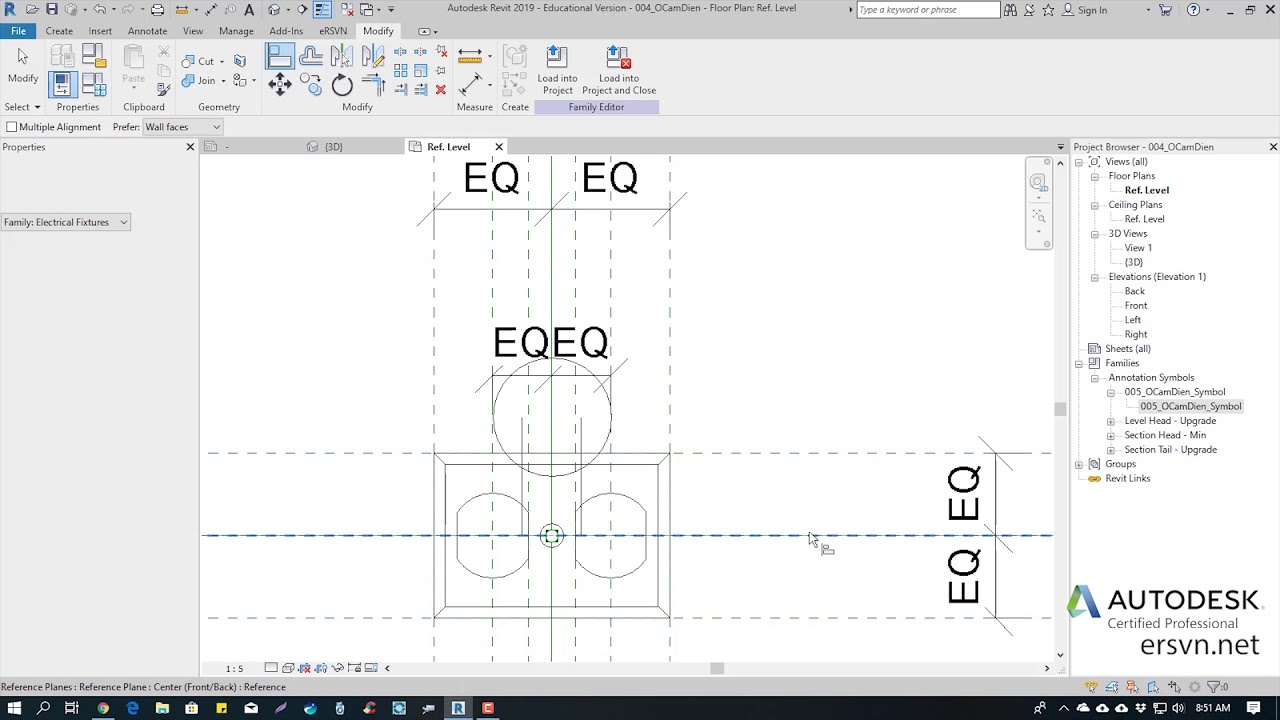This screenshot has height=720, width=1280.
Task: Click the Print icon in Quick Access toolbar
Action: point(157,9)
